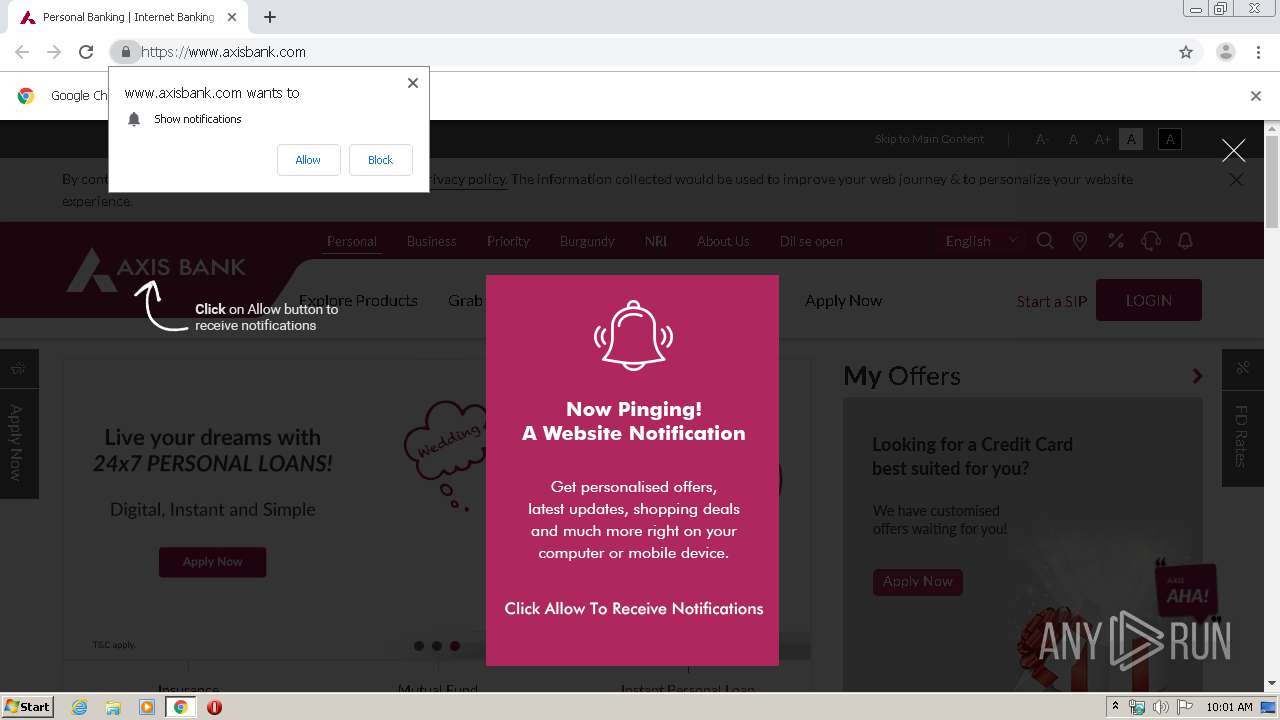The image size is (1280, 720).
Task: Click Apply Now in My Offers card
Action: point(917,581)
